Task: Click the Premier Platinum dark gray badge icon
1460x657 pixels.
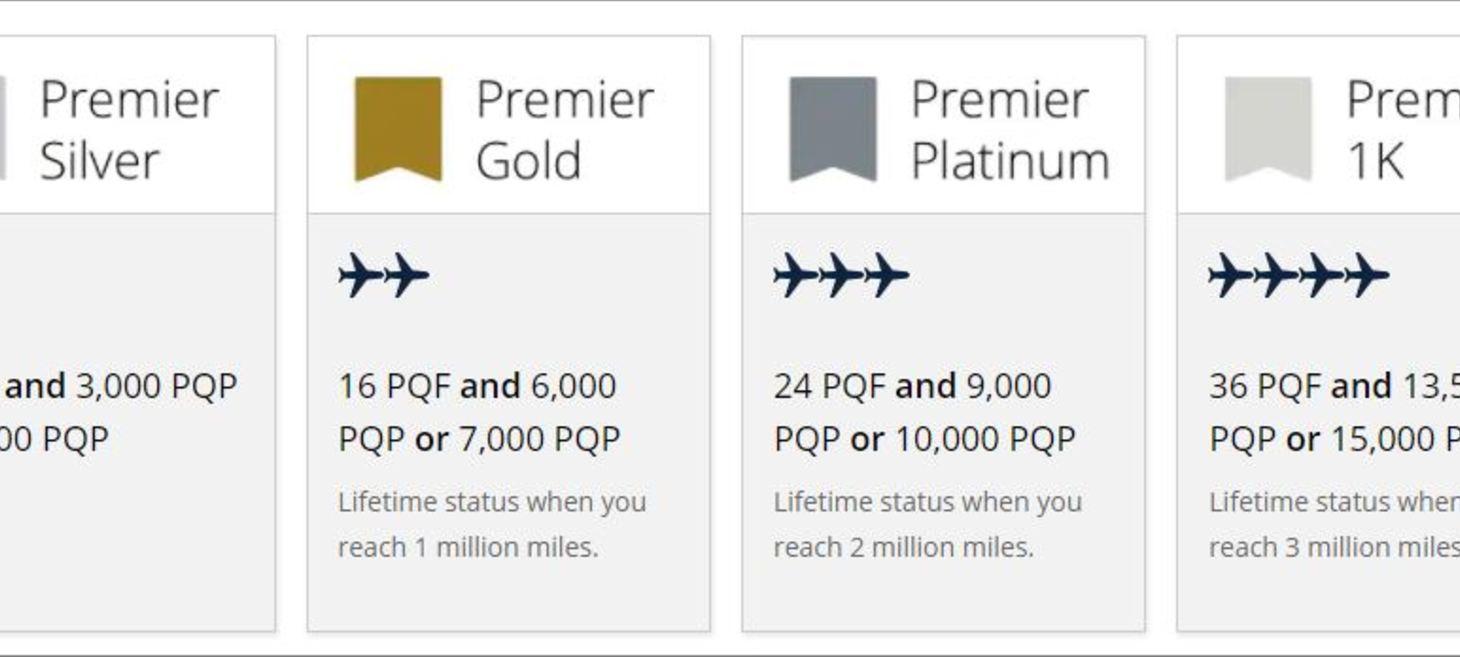Action: [x=833, y=128]
